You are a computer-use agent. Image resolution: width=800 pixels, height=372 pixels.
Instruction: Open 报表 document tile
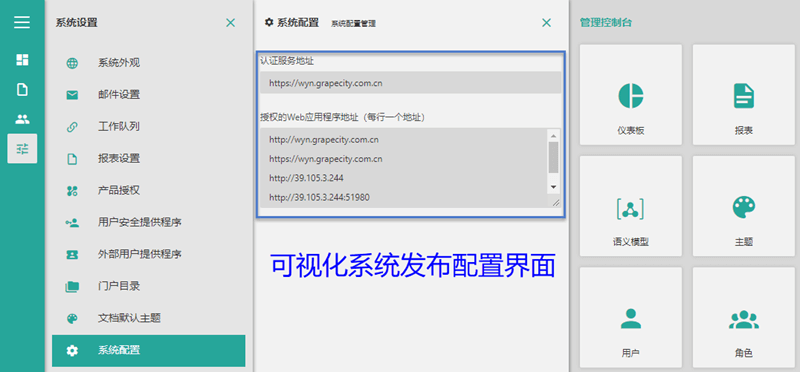743,95
